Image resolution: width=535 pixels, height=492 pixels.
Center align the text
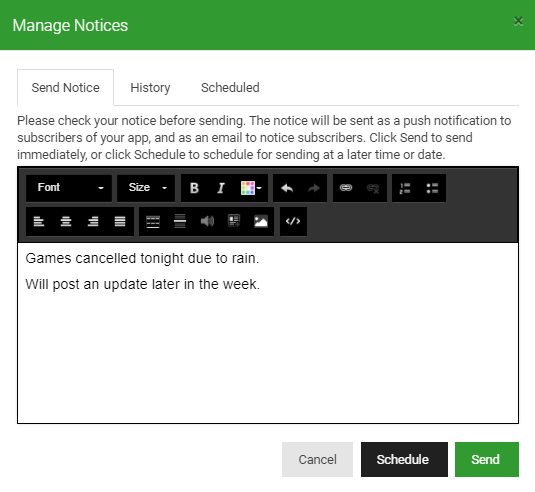tap(66, 221)
